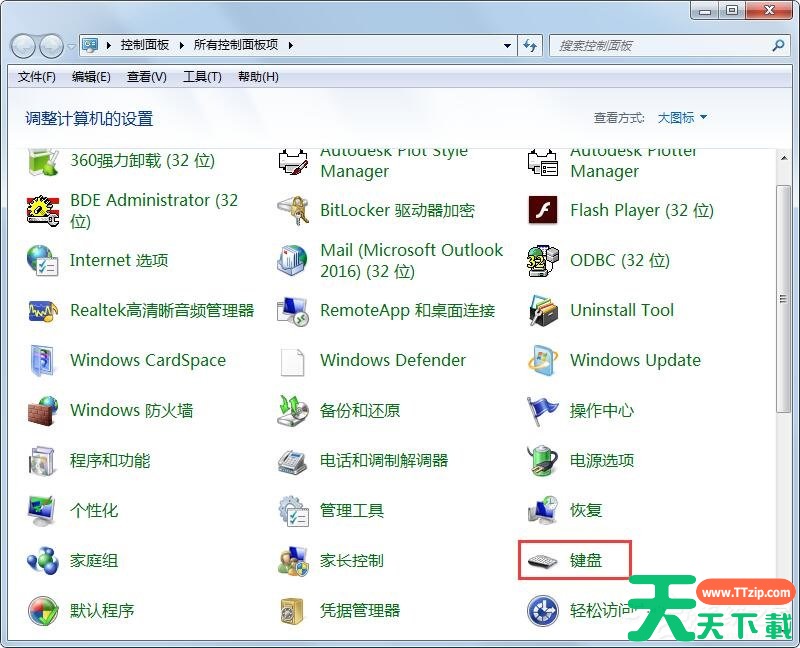Click the 键盘 keyboard icon
This screenshot has width=800, height=648.
pos(544,561)
